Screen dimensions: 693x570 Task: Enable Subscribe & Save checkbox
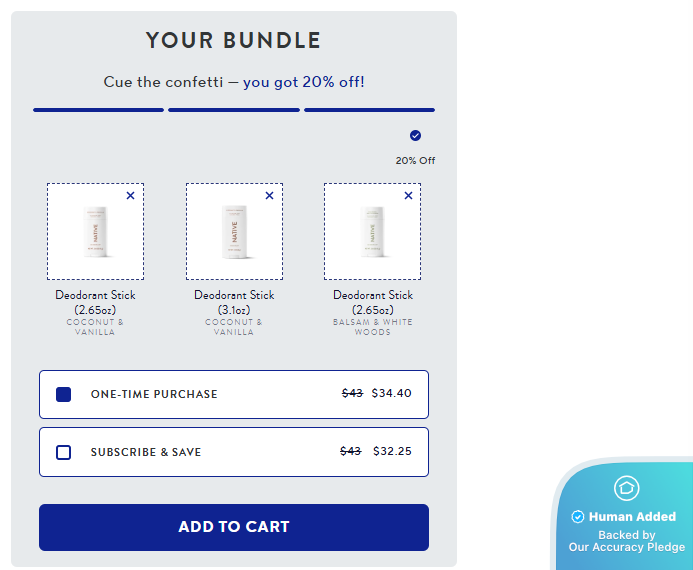point(64,452)
